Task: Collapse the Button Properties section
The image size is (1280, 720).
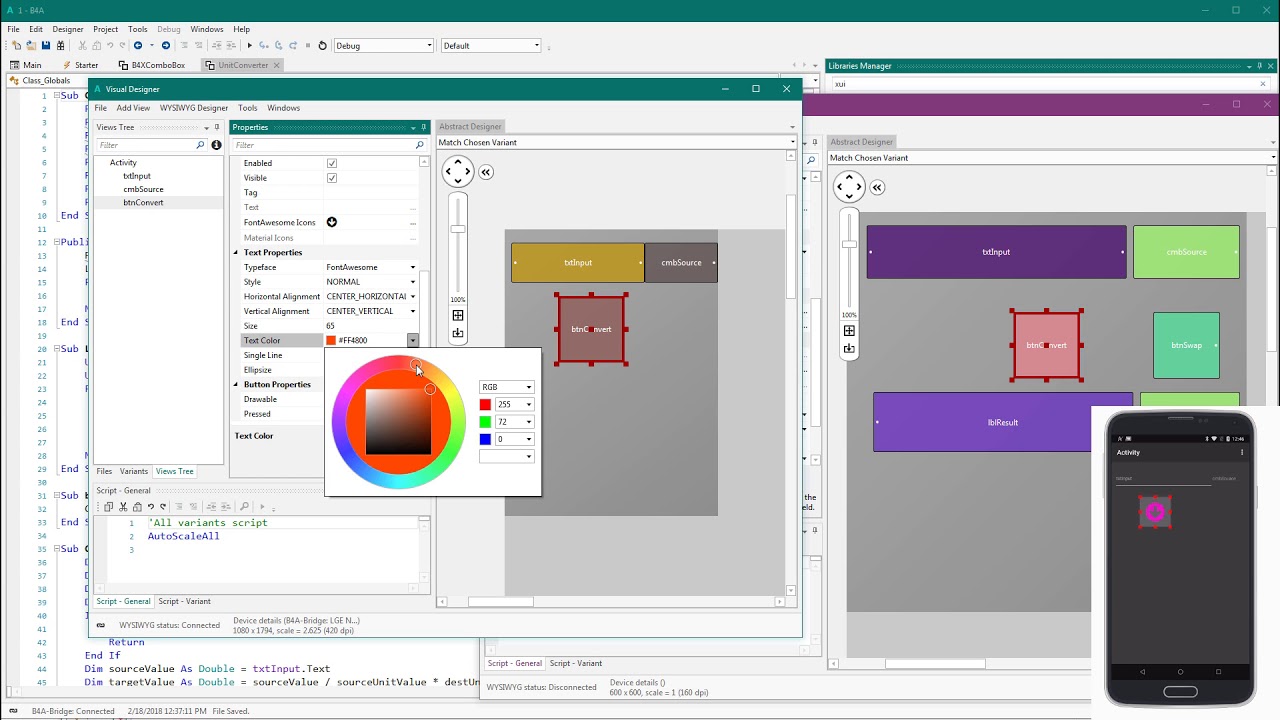Action: [x=236, y=385]
